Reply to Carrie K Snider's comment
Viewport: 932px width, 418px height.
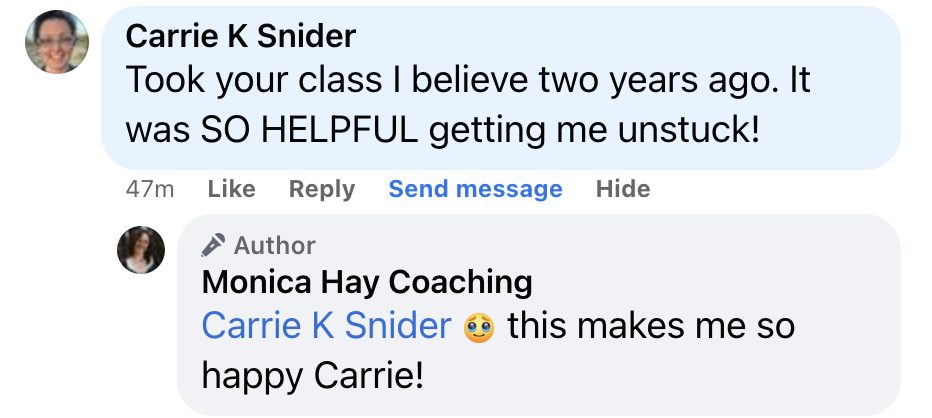(x=321, y=189)
